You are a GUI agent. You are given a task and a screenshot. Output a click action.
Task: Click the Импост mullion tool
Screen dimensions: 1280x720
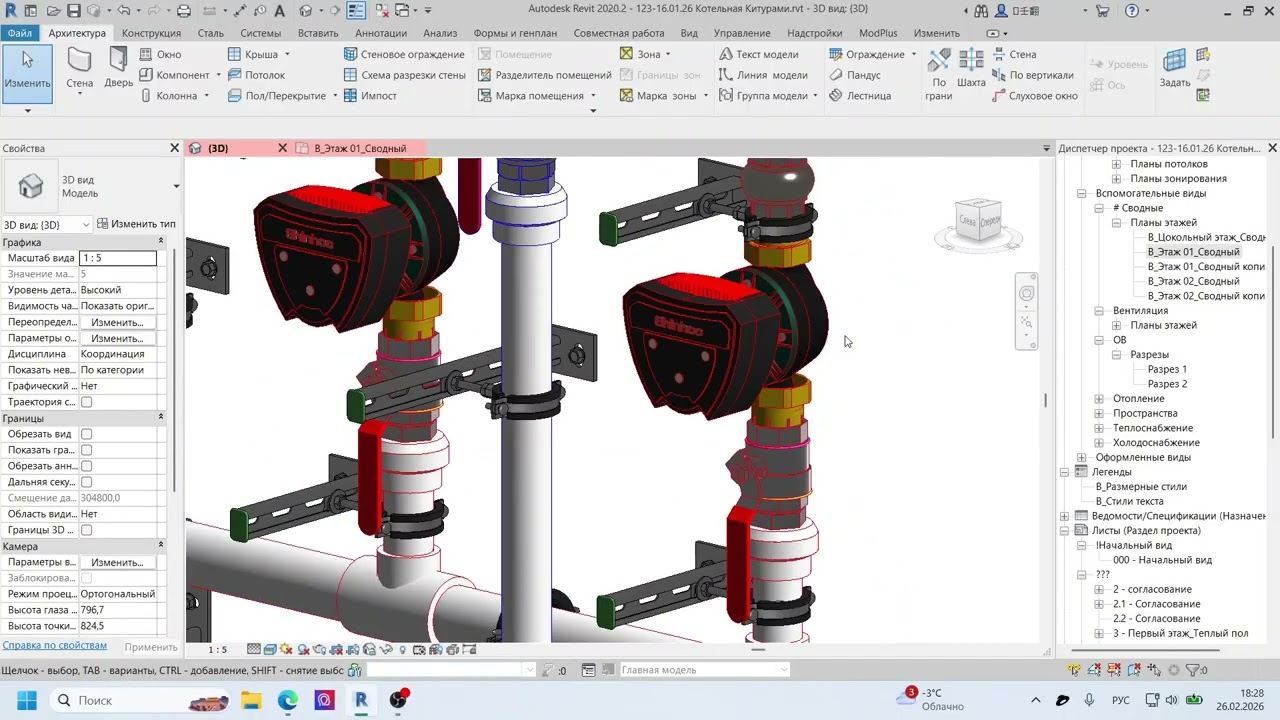pos(370,96)
